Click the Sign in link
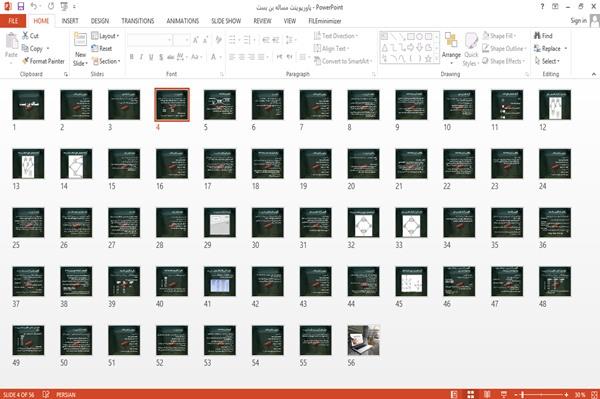Viewport: 600px width, 399px height. pos(578,20)
